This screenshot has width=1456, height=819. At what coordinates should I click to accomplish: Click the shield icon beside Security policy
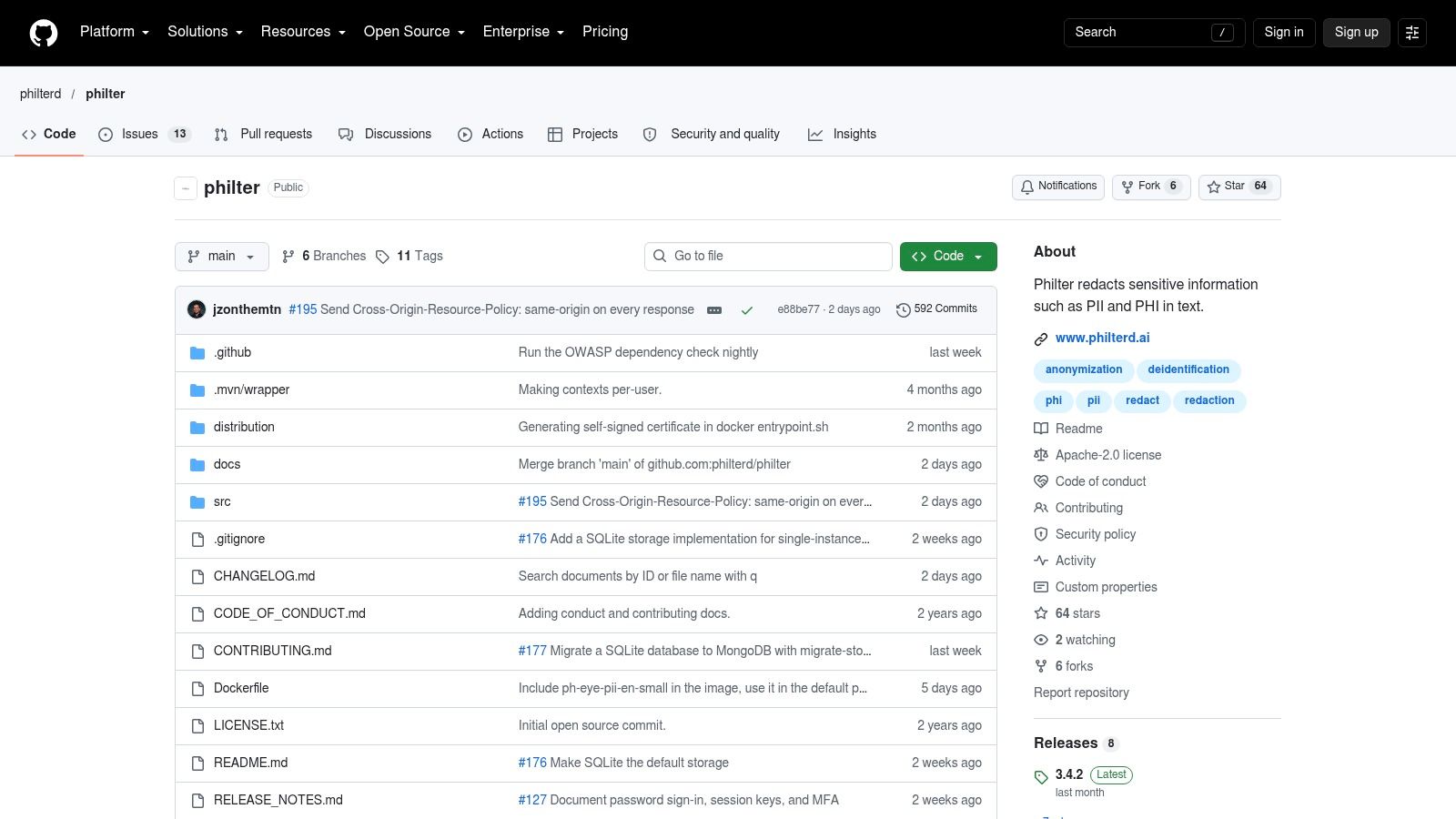[x=1041, y=534]
